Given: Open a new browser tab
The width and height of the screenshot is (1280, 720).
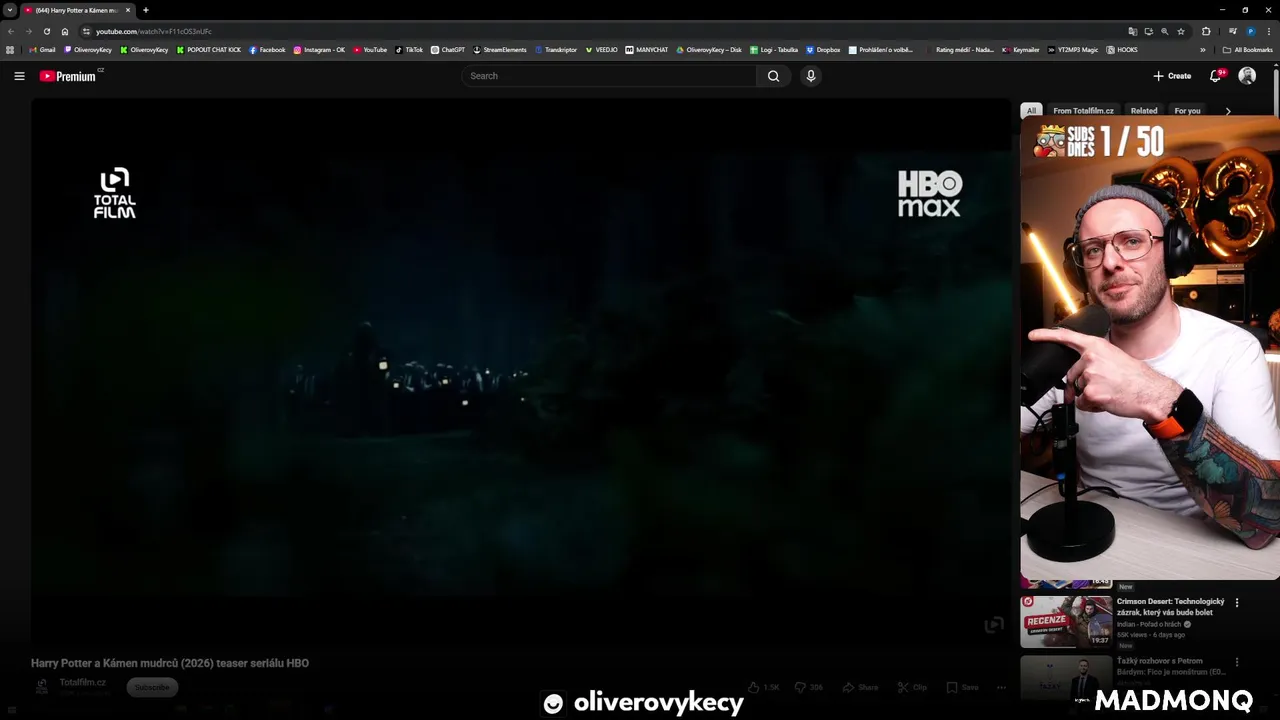Looking at the screenshot, I should (146, 10).
